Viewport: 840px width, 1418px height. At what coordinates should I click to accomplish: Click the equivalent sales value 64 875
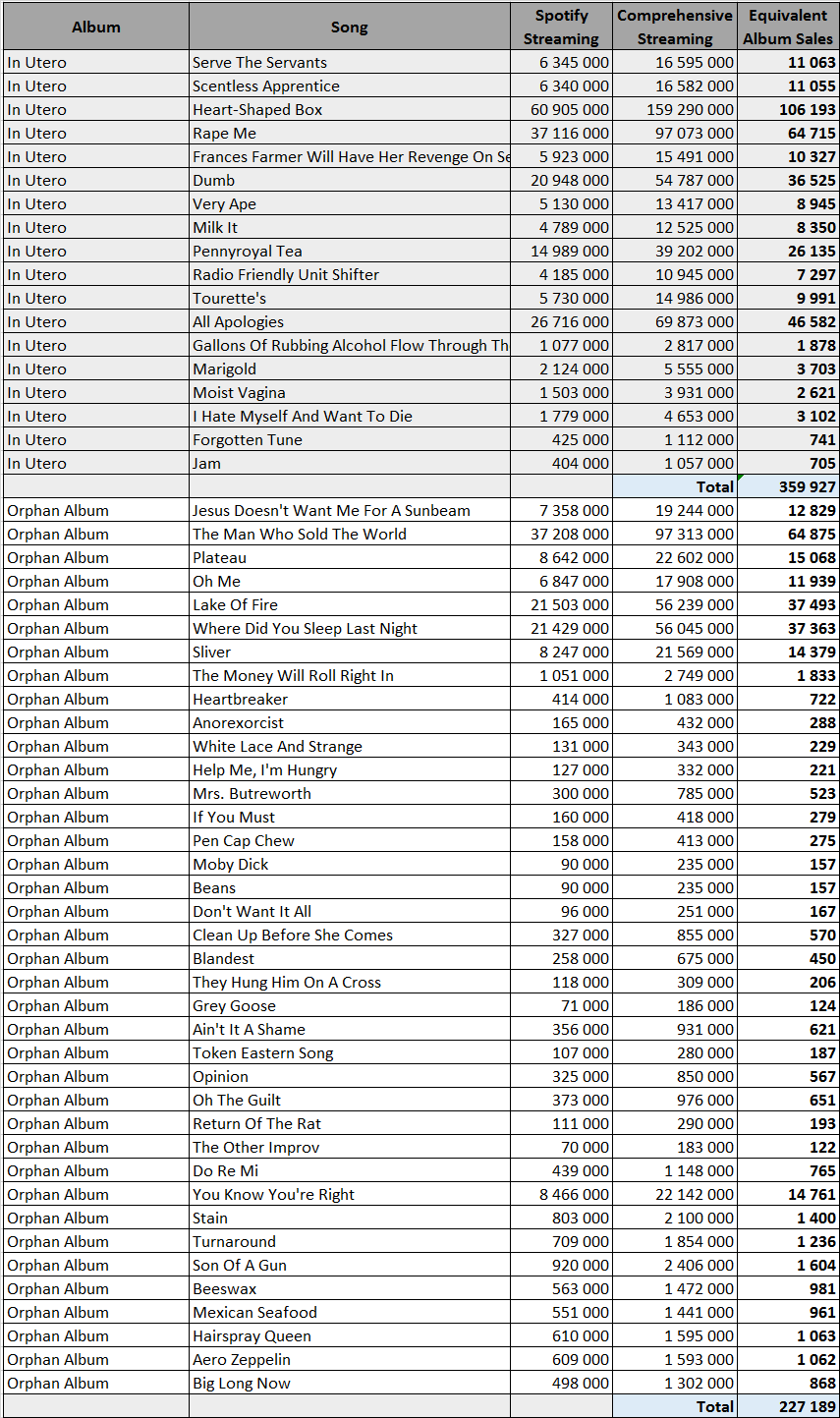(x=788, y=534)
